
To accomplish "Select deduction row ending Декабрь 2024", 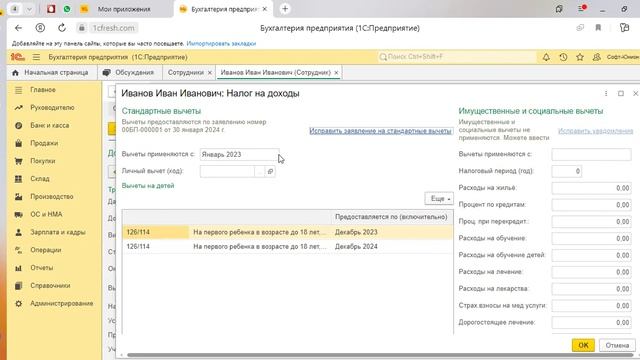I will click(x=288, y=247).
